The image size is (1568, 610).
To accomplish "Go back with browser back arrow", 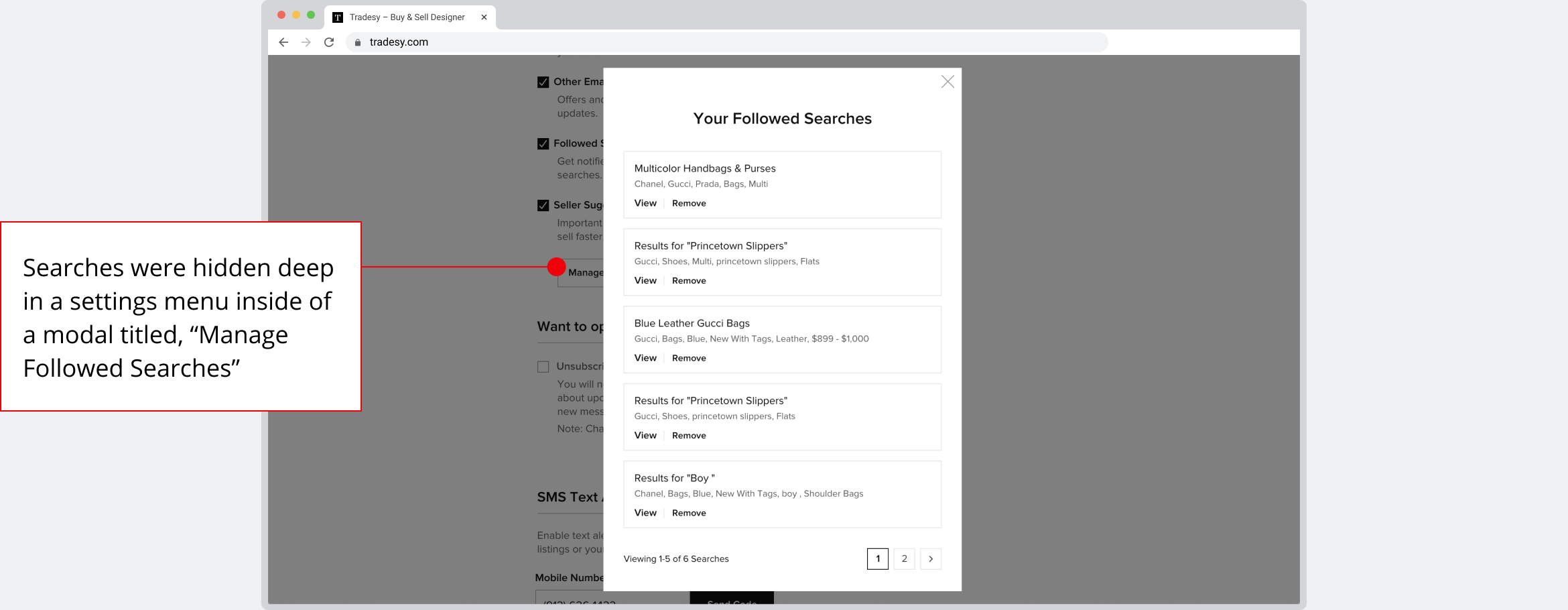I will click(x=283, y=42).
